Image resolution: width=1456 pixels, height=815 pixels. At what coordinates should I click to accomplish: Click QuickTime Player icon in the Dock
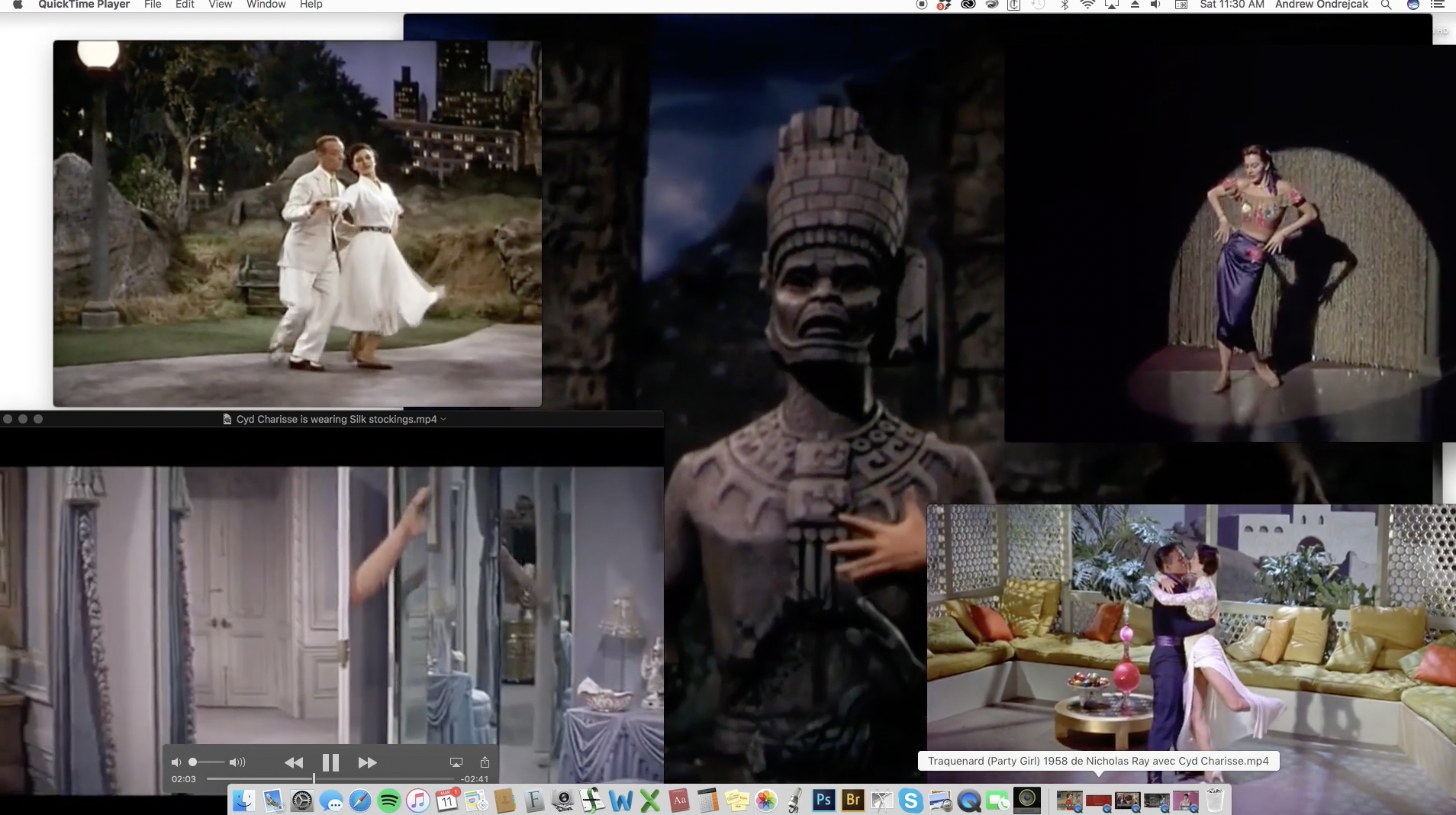(x=969, y=801)
